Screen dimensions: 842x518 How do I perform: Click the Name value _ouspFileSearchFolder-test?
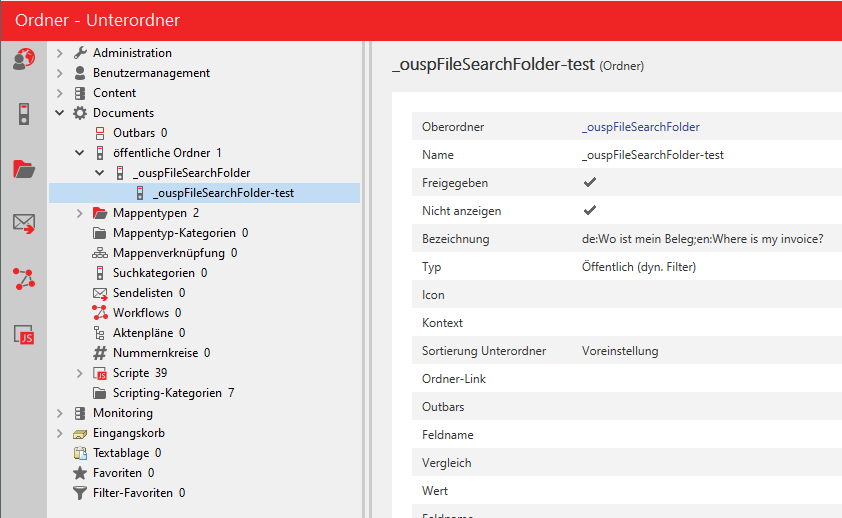coord(653,155)
